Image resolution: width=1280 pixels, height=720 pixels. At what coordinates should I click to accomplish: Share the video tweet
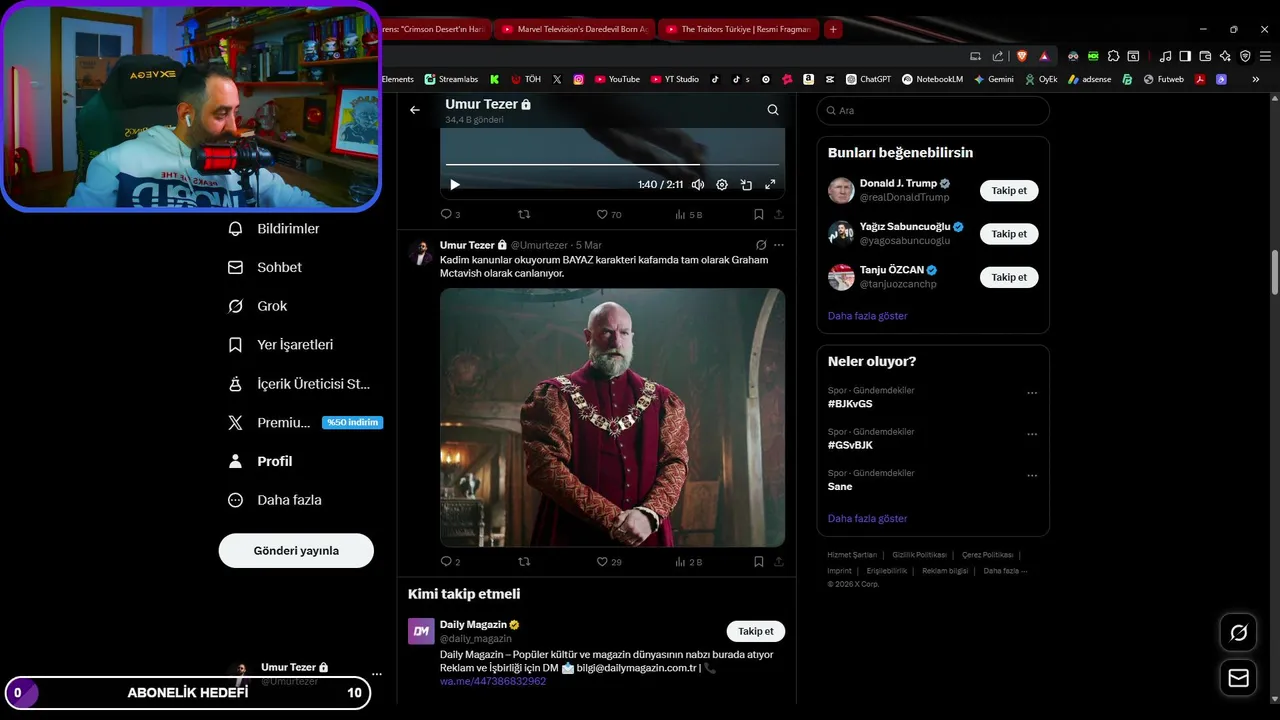[779, 214]
